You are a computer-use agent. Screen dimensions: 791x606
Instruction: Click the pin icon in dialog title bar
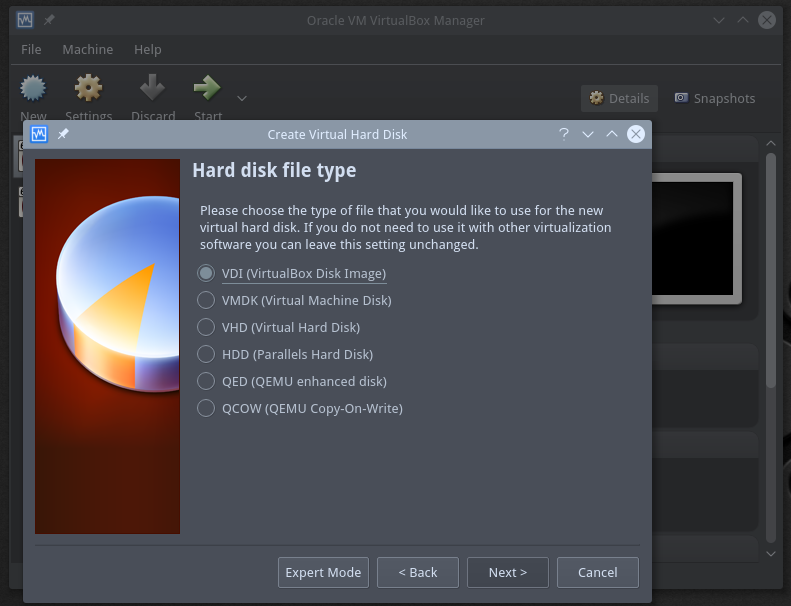(x=63, y=134)
